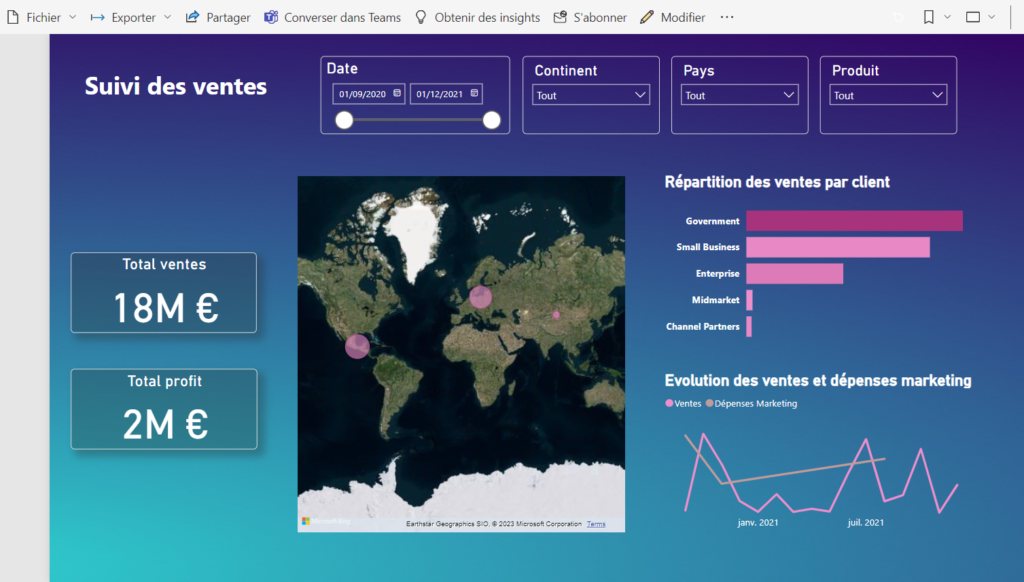The image size is (1024, 582).
Task: Open the more options ellipsis icon
Action: click(727, 17)
